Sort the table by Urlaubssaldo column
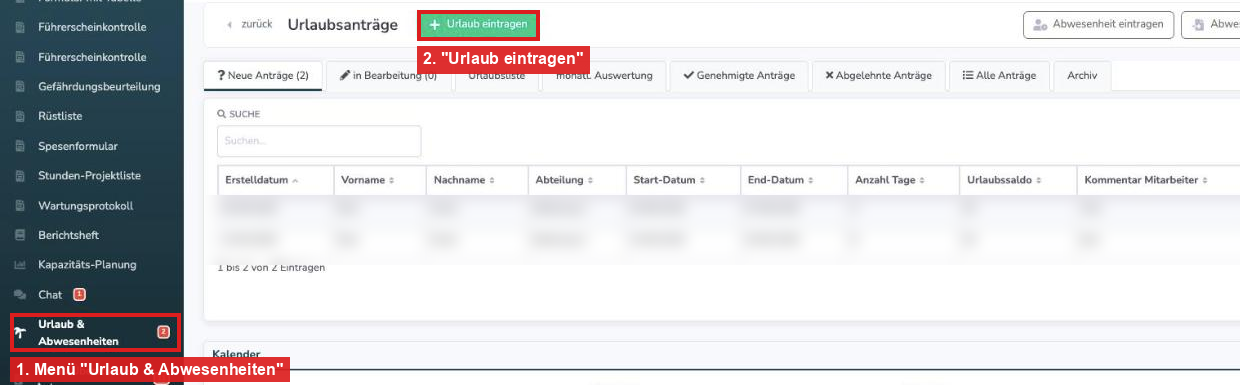 (x=1017, y=180)
